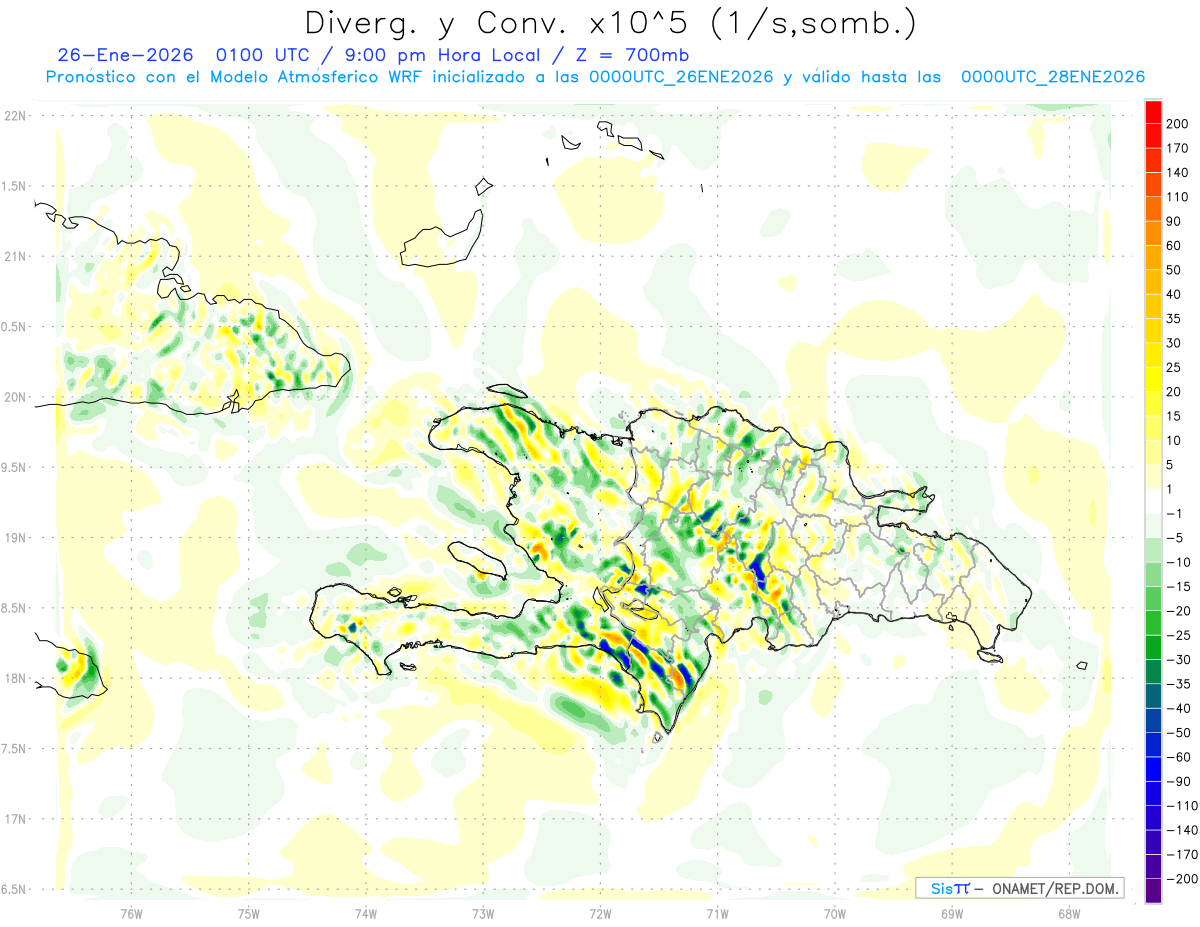Screen dimensions: 1200x927
Task: Click the 21N latitude label
Action: [x=14, y=256]
